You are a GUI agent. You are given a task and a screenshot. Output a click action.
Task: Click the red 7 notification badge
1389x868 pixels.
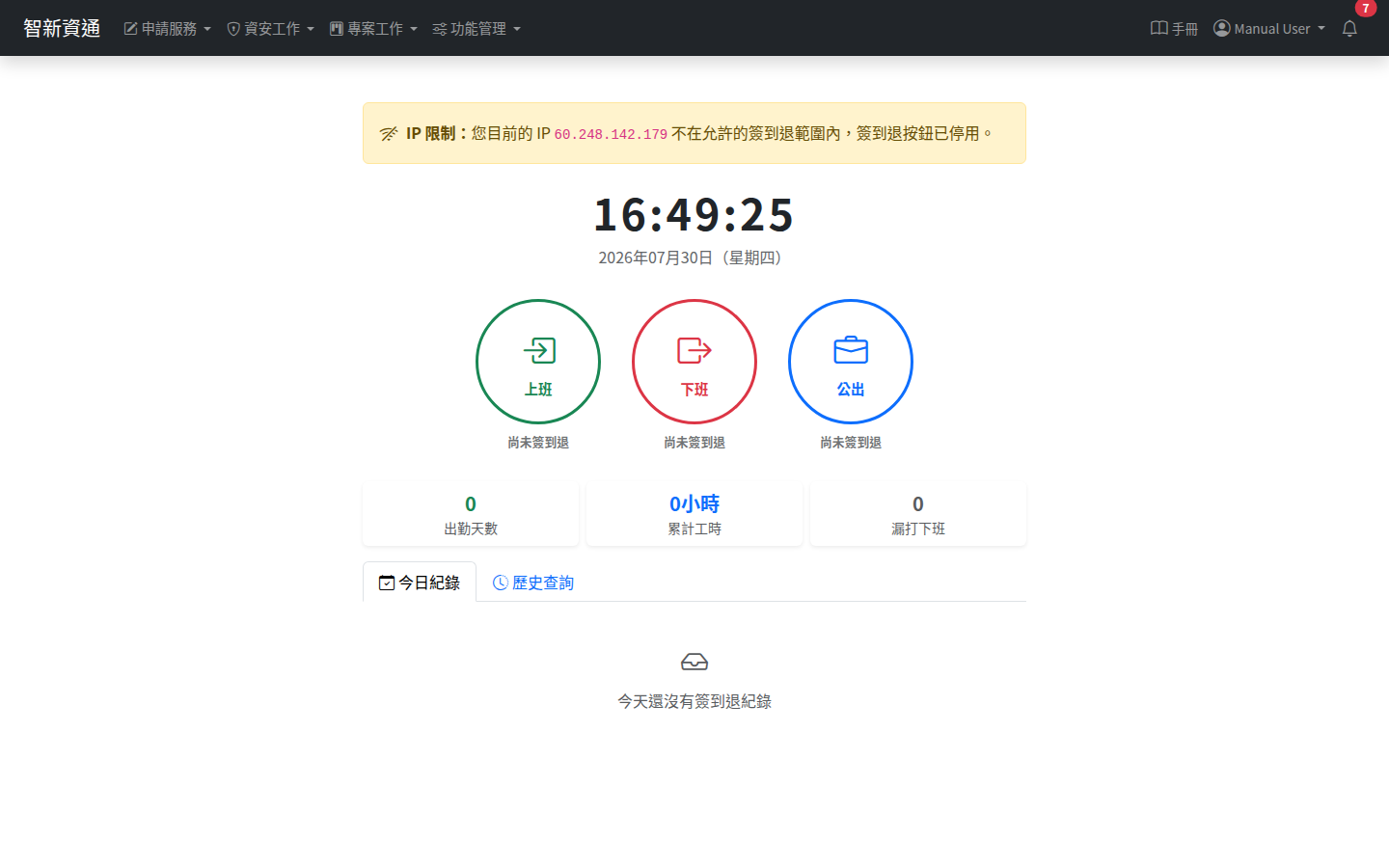coord(1365,8)
